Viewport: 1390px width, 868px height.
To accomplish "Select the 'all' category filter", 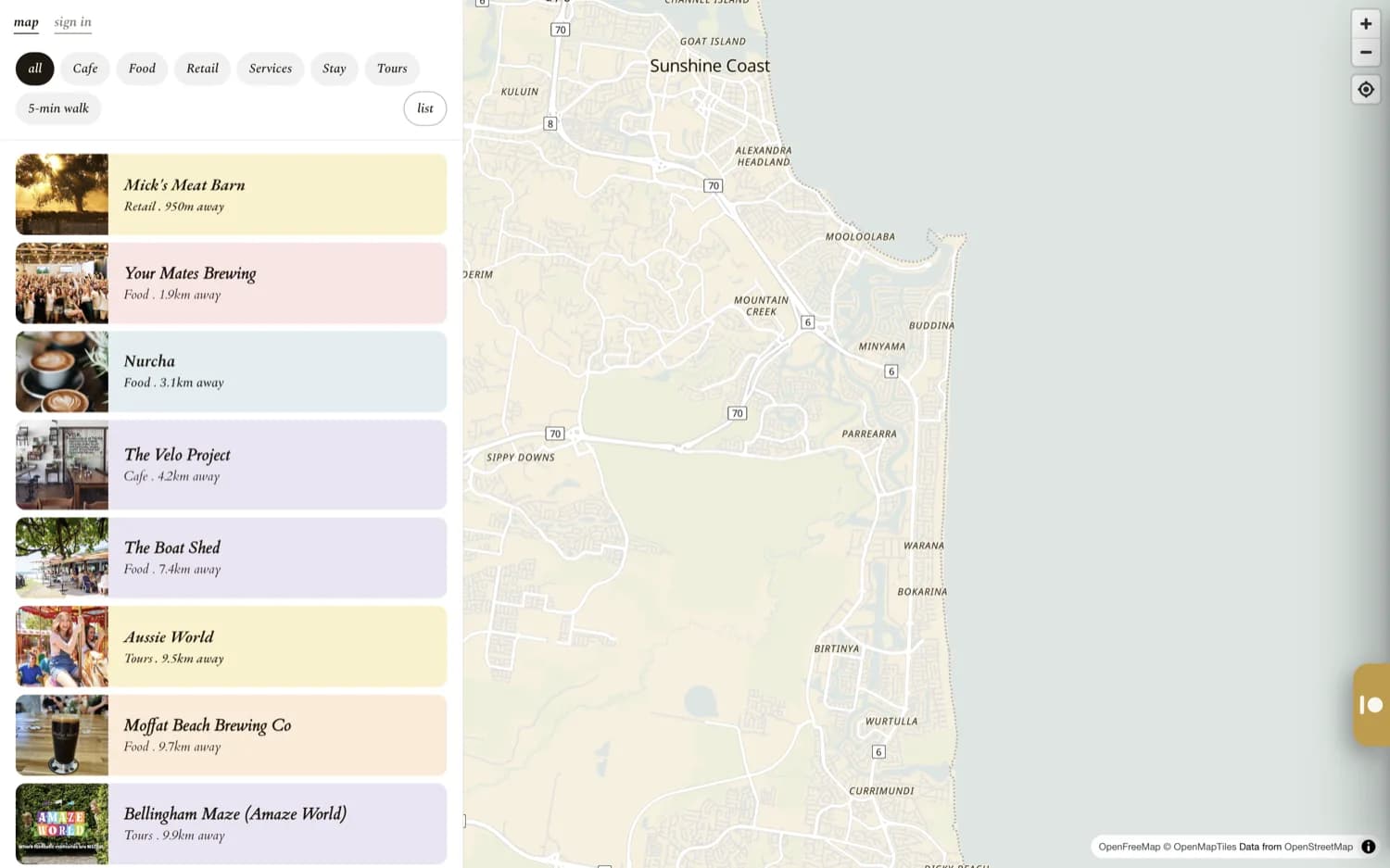I will (x=35, y=69).
